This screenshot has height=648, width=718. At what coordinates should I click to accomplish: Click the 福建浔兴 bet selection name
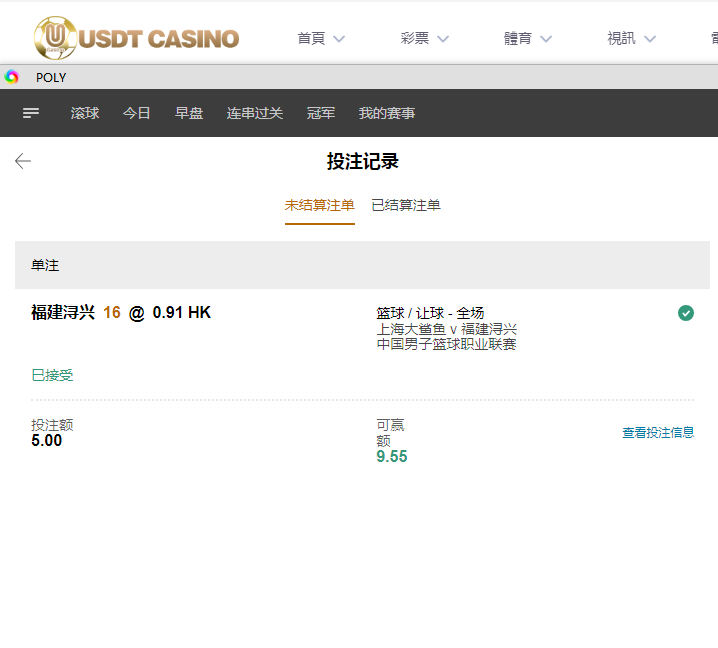click(x=63, y=312)
